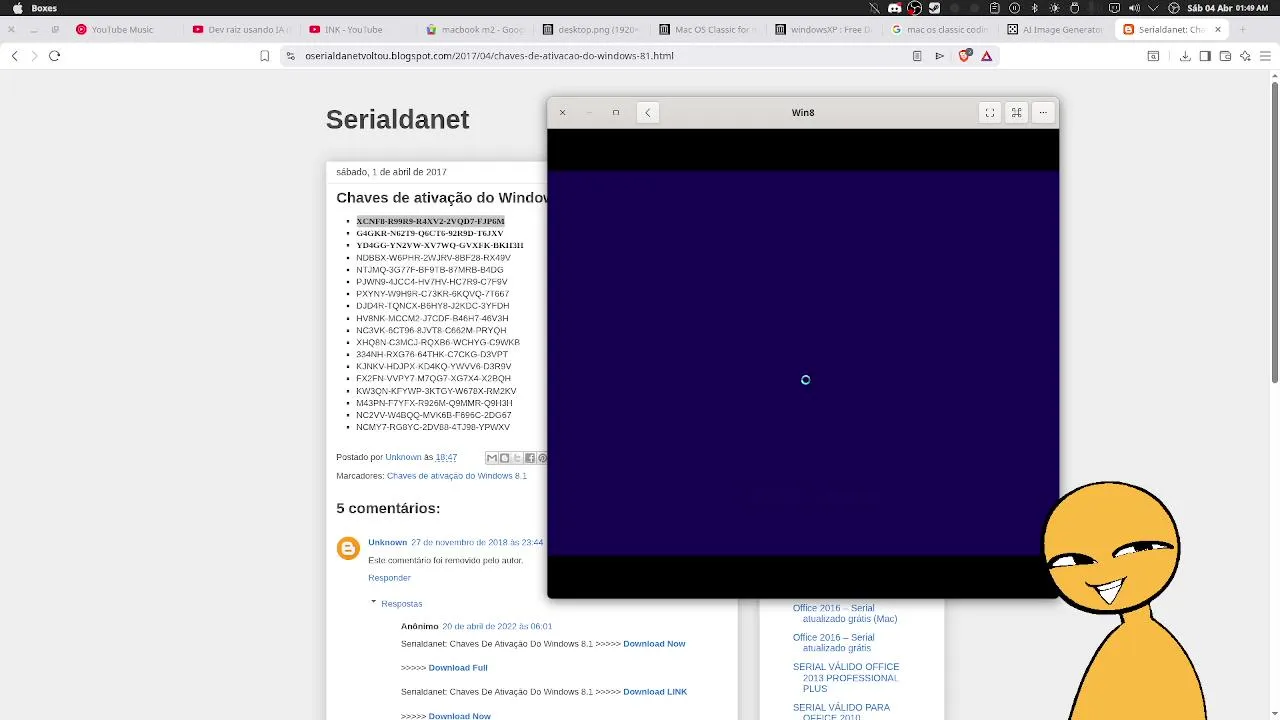The height and width of the screenshot is (720, 1280).
Task: Click inside the Win8 virtual machine display
Action: [803, 363]
